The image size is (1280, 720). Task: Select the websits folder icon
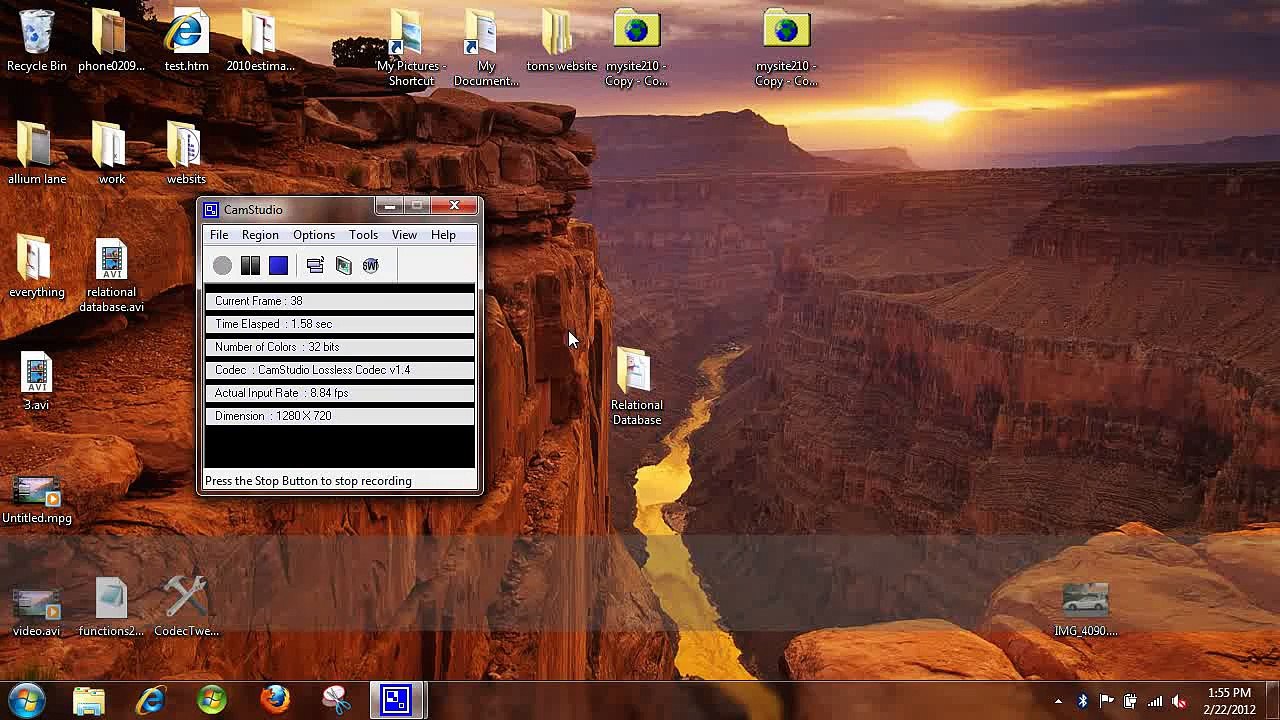point(186,154)
